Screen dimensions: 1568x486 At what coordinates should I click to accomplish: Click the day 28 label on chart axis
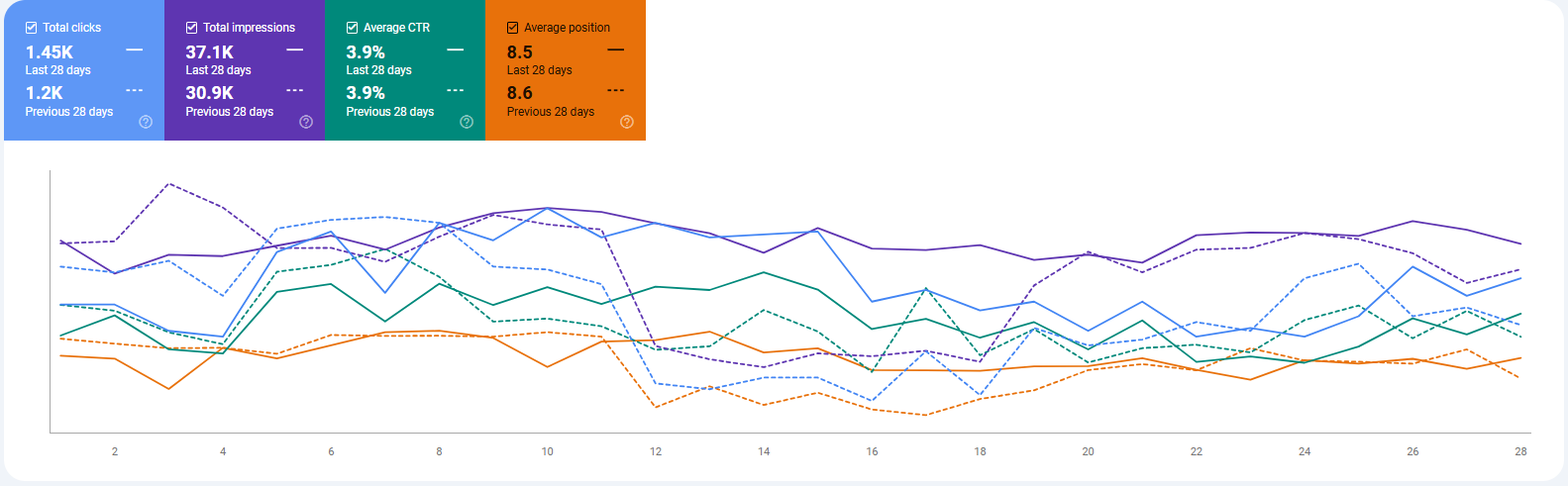point(1520,451)
